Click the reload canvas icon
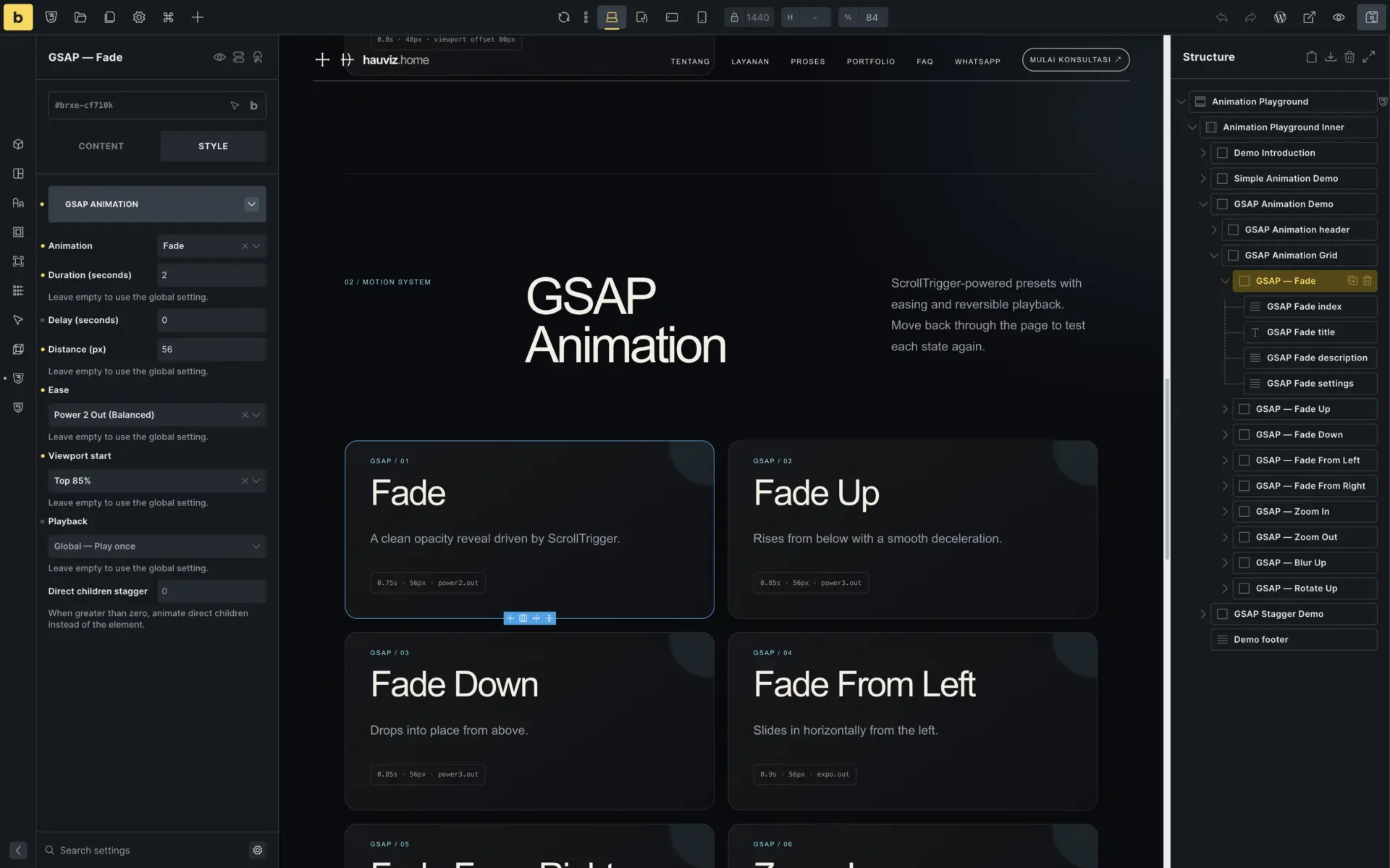The height and width of the screenshot is (868, 1390). coord(563,17)
